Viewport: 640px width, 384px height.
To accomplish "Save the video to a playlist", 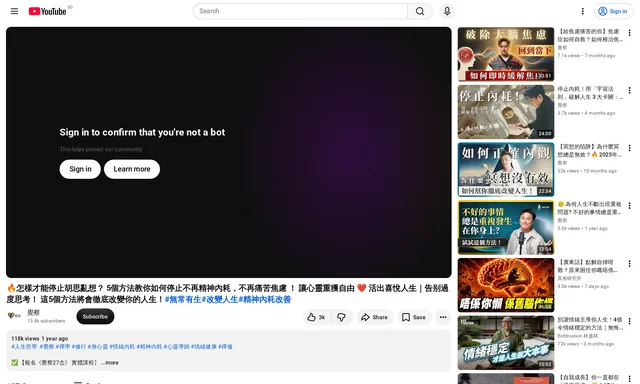I will click(414, 317).
